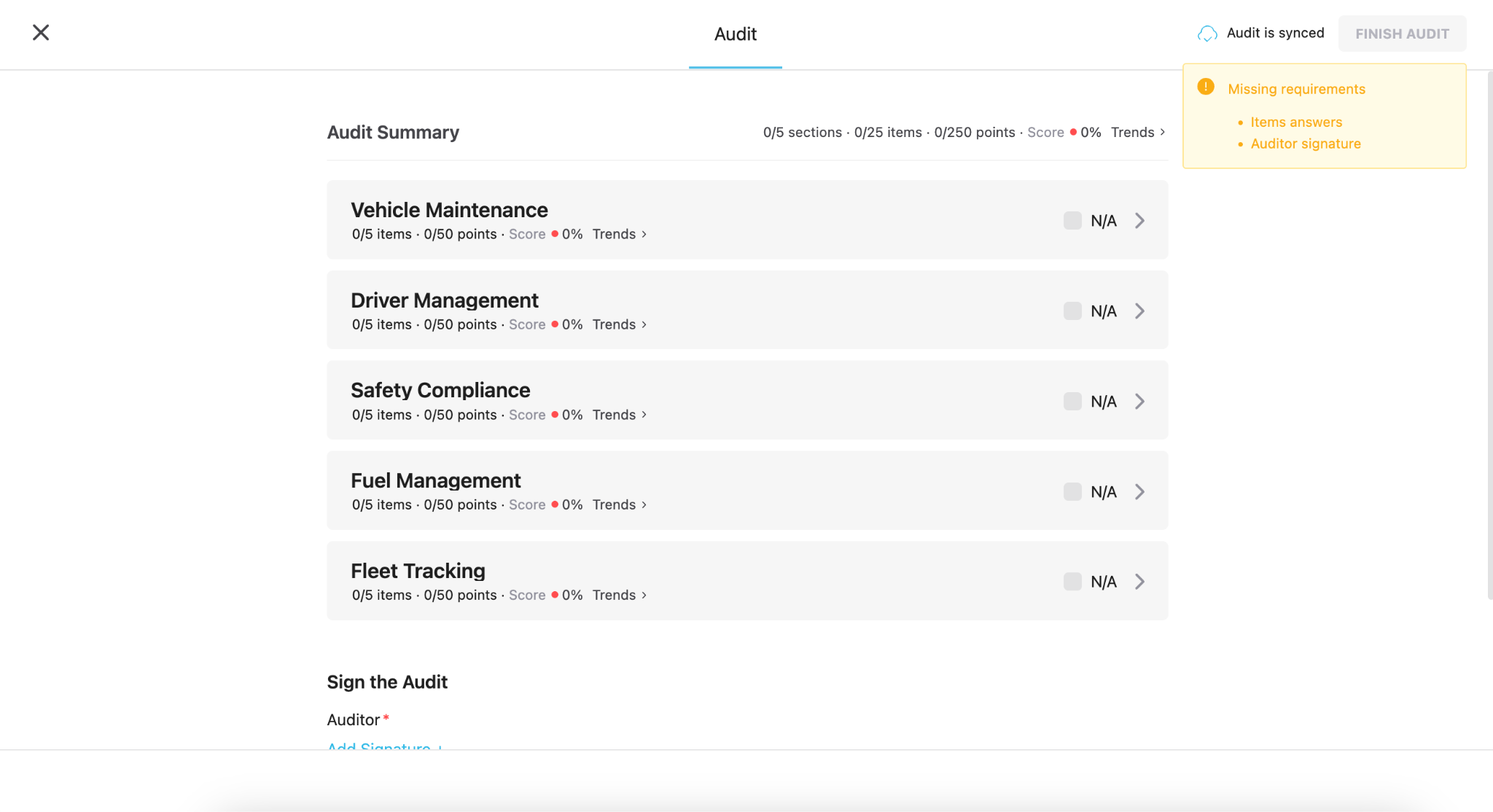Select the Safety Compliance section title
Image resolution: width=1493 pixels, height=812 pixels.
pyautogui.click(x=440, y=390)
